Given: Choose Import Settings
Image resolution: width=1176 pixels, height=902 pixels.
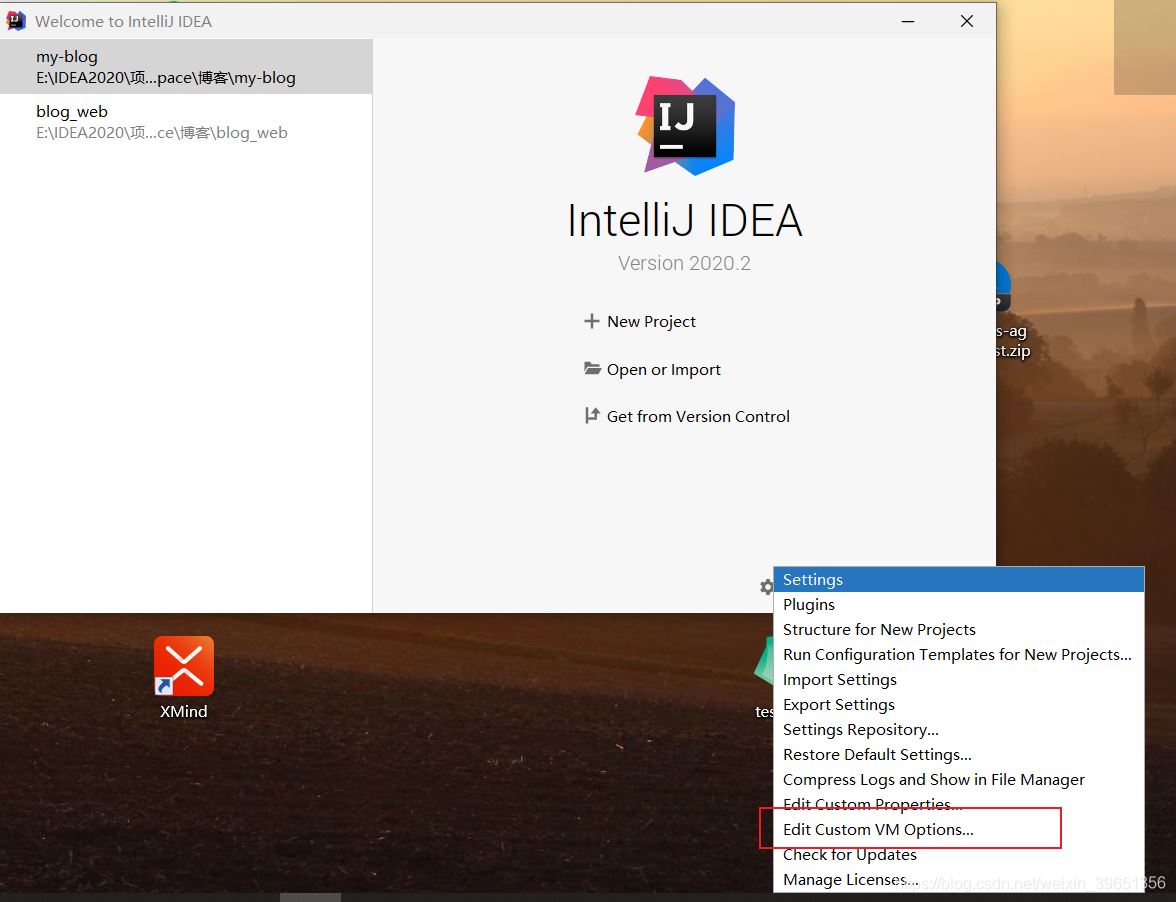Looking at the screenshot, I should (x=958, y=679).
